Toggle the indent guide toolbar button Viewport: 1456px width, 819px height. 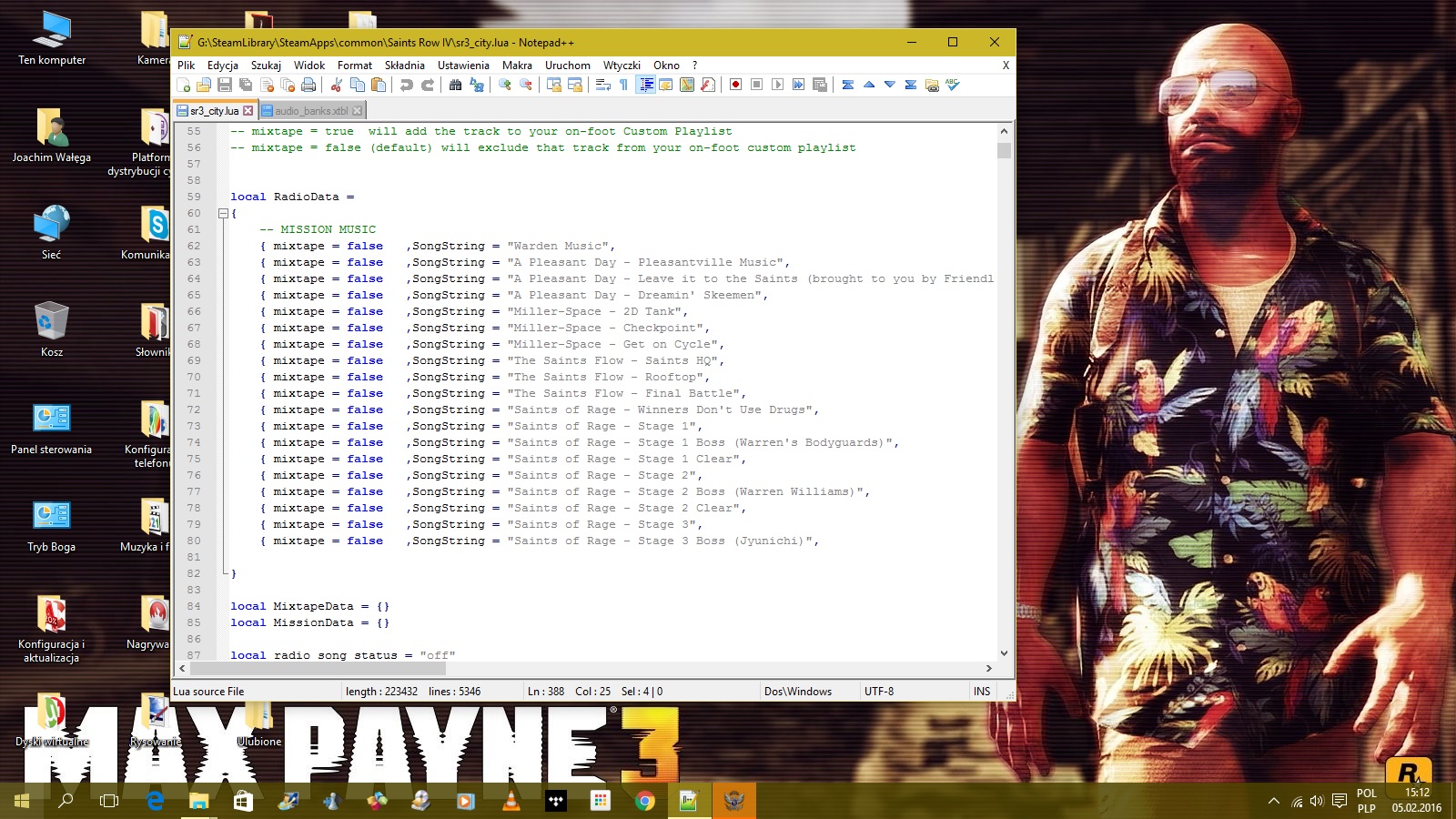tap(645, 85)
